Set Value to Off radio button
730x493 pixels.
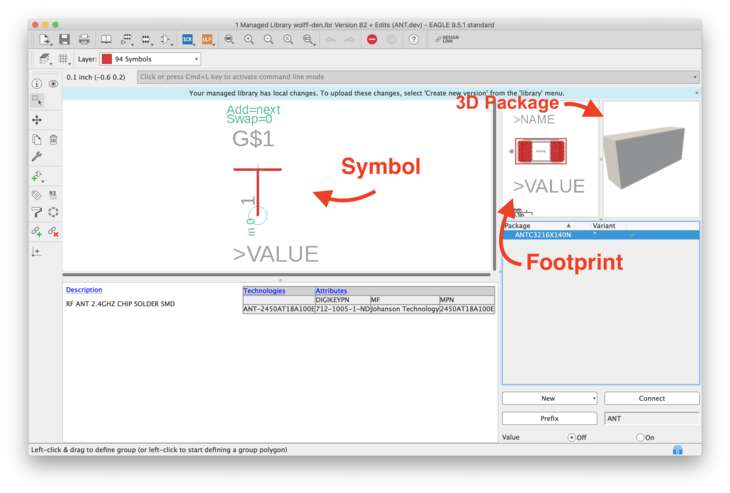(571, 437)
